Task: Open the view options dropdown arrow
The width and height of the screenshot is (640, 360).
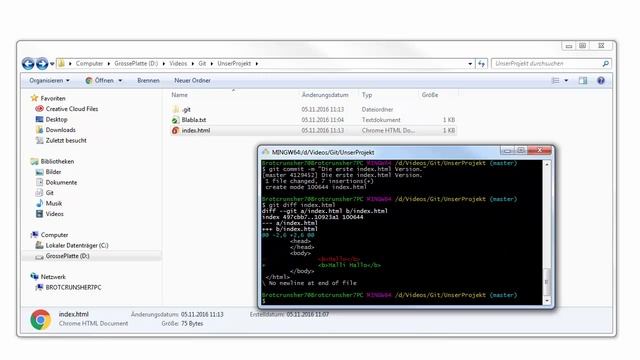Action: [x=566, y=81]
